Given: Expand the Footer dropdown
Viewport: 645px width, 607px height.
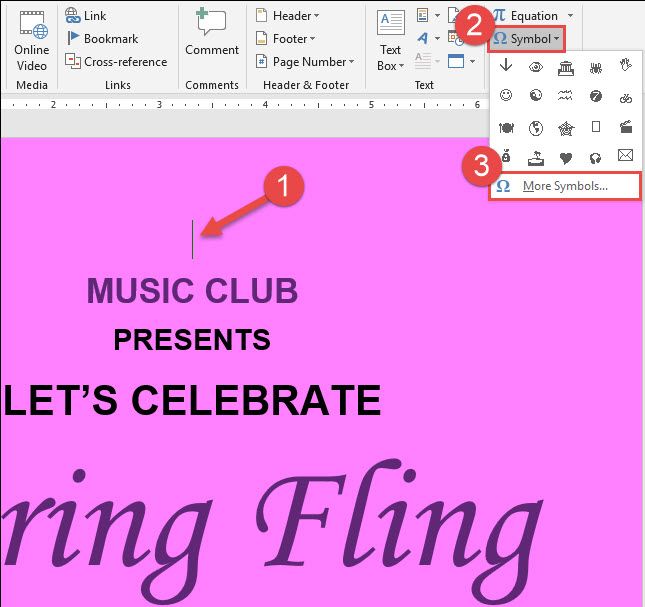Looking at the screenshot, I should pyautogui.click(x=287, y=39).
